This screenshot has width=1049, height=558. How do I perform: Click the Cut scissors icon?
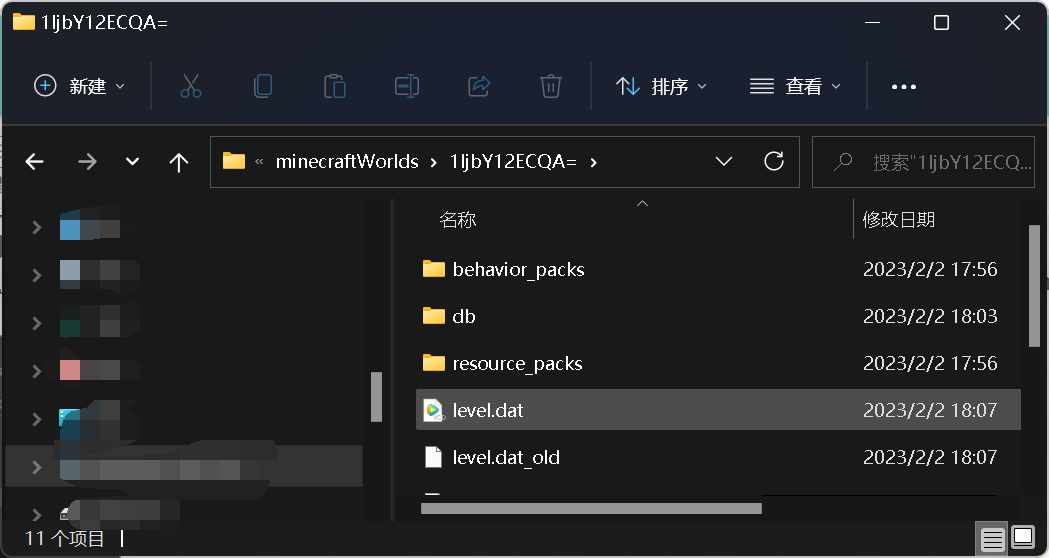191,86
